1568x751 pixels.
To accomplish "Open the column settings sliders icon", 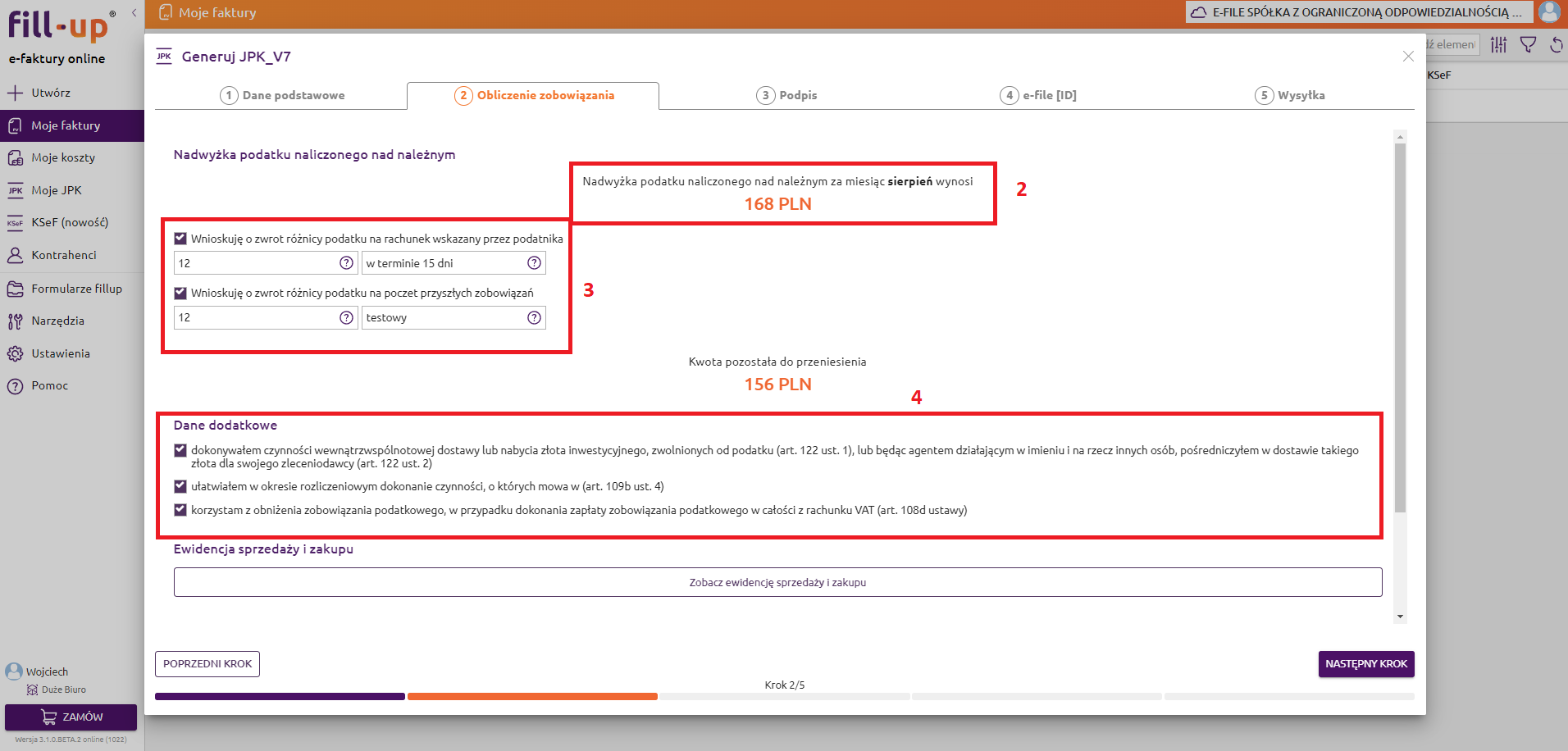I will point(1498,44).
